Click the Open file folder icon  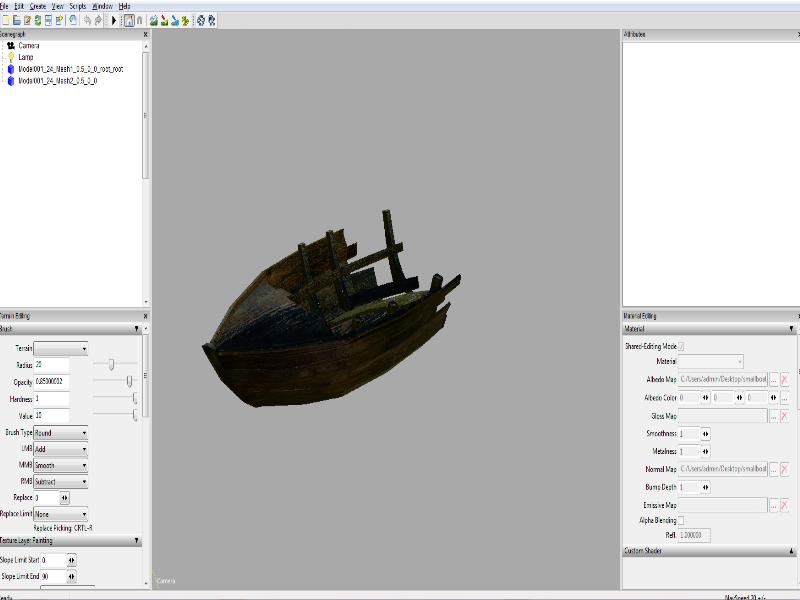(x=17, y=20)
